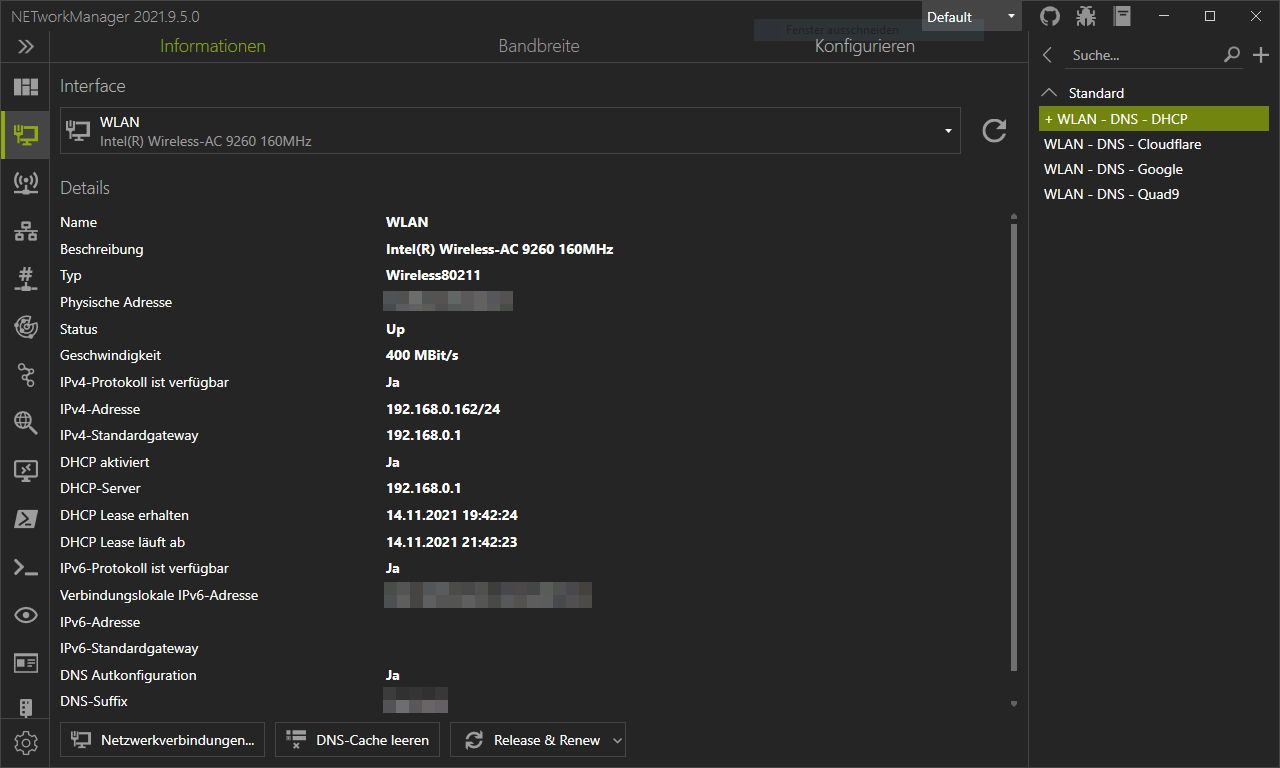1280x768 pixels.
Task: Open the PowerShell tool icon
Action: pyautogui.click(x=25, y=519)
